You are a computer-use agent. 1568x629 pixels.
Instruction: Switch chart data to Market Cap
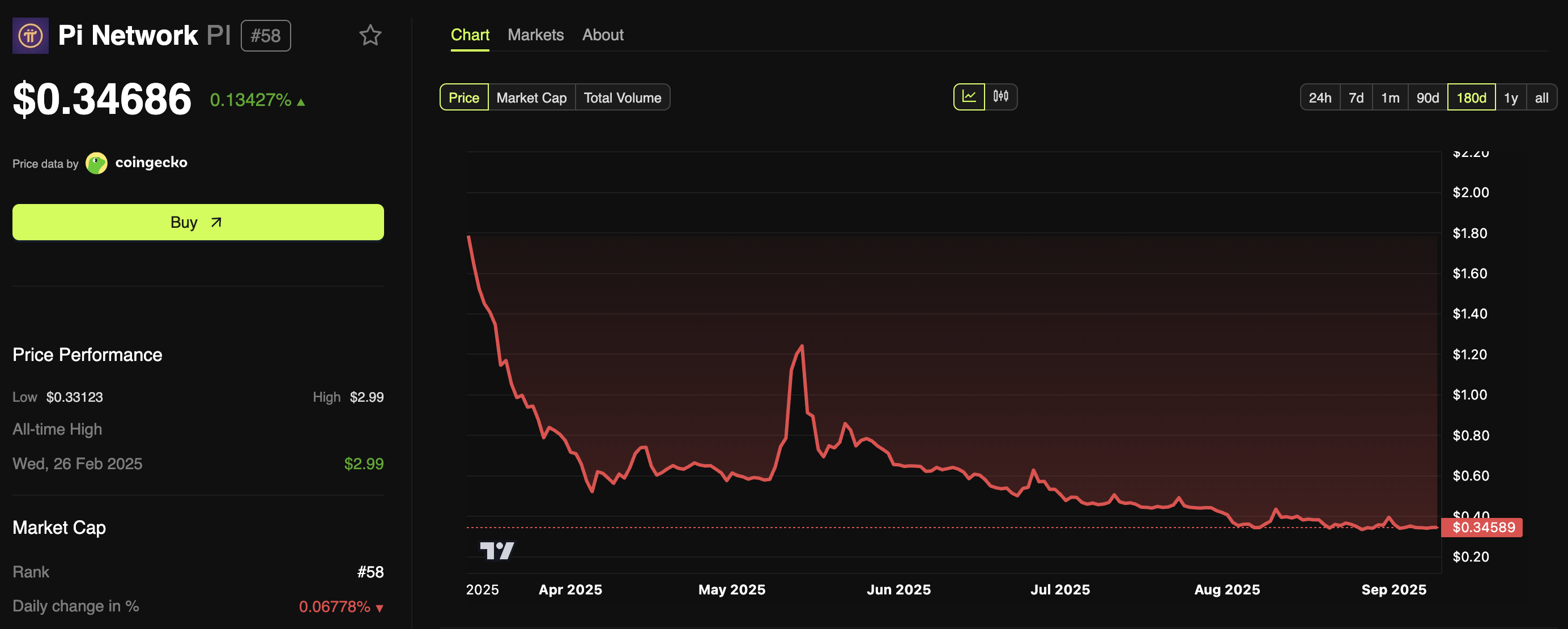coord(531,97)
